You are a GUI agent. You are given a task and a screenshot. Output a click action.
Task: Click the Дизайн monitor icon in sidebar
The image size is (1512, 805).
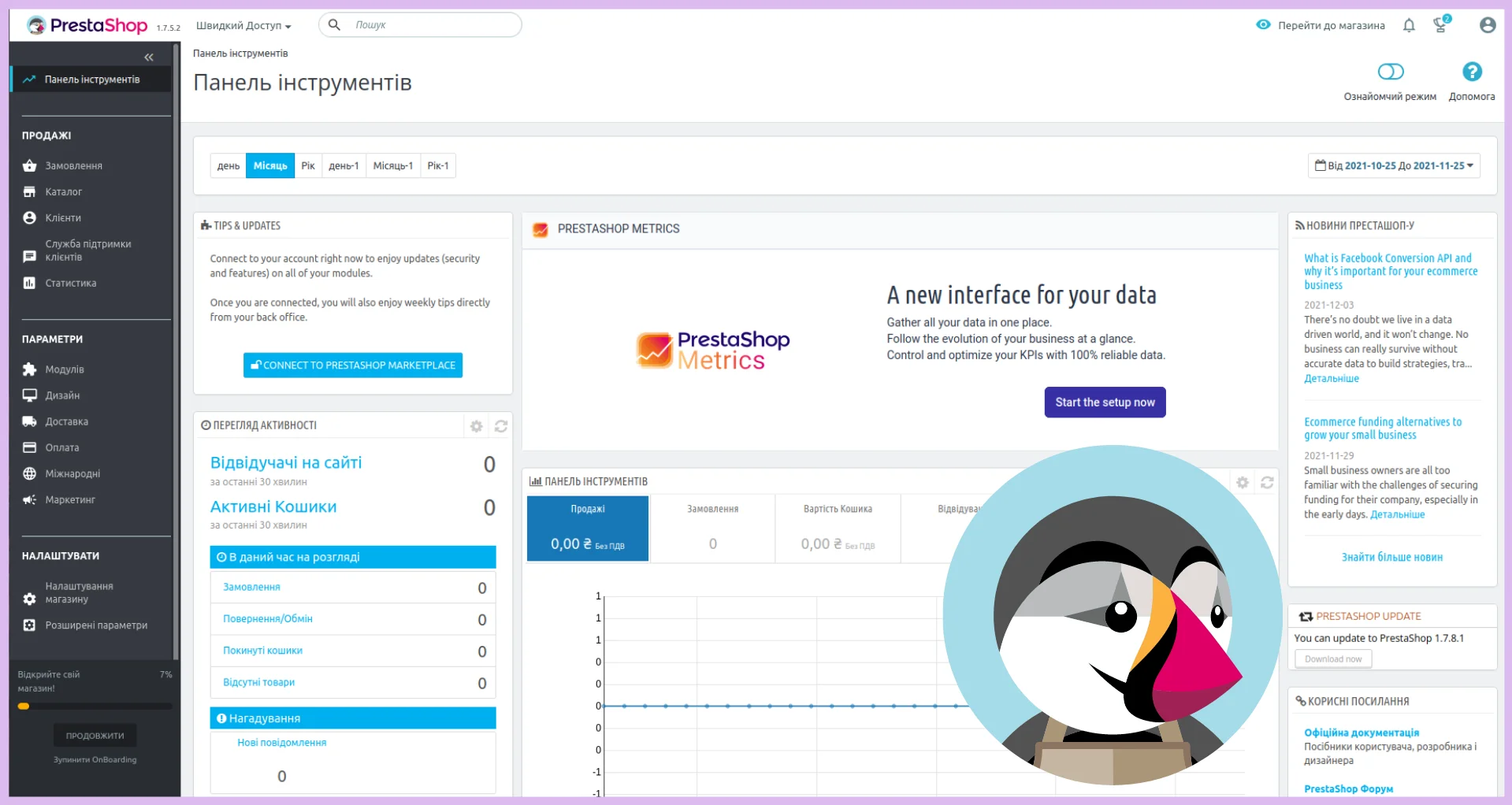30,395
